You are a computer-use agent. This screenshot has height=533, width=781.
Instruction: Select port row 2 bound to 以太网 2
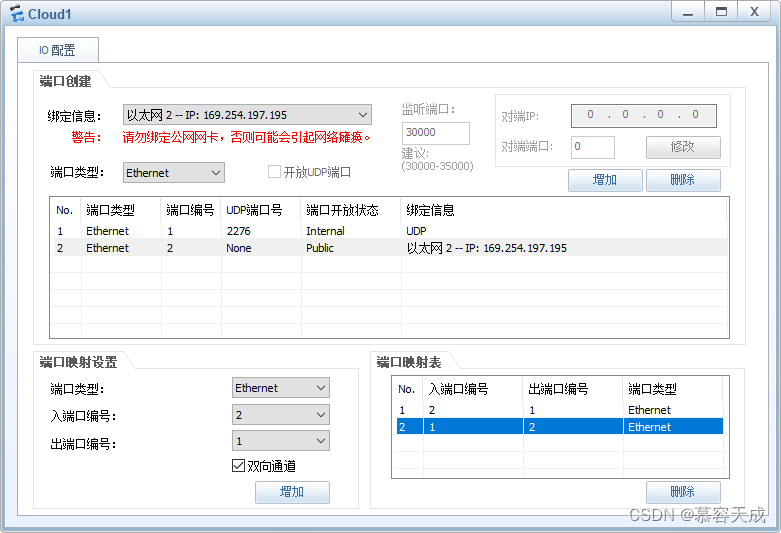[389, 248]
